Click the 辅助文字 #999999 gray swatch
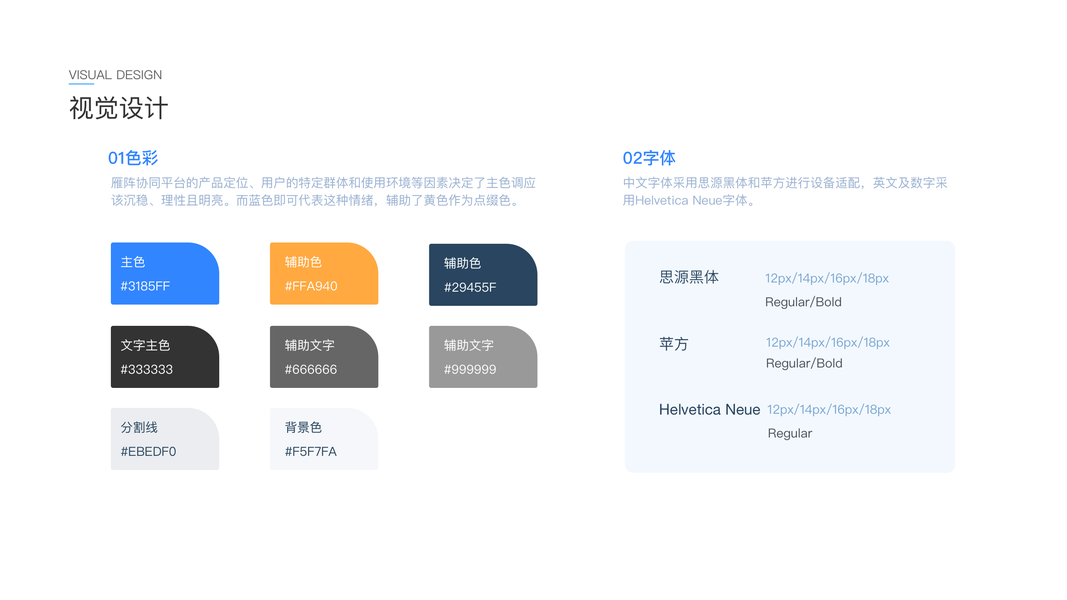The height and width of the screenshot is (600, 1067). (483, 357)
